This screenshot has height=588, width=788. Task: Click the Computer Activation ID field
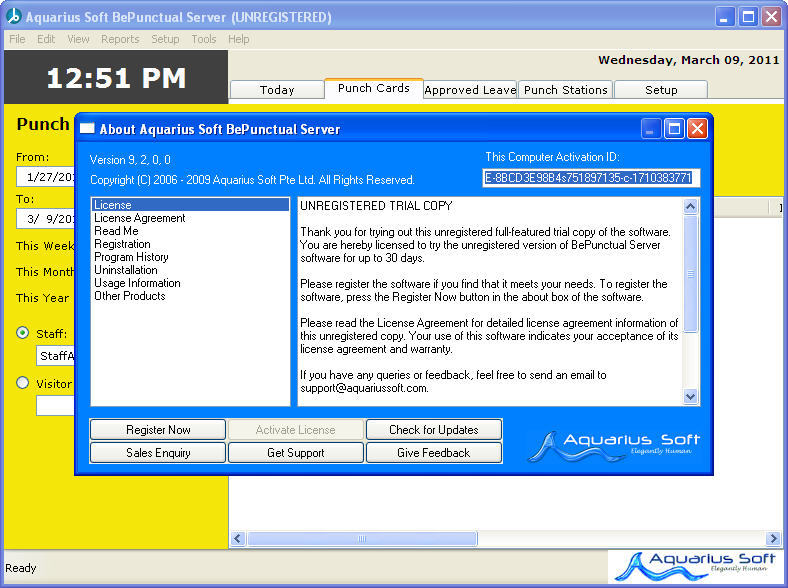[591, 177]
